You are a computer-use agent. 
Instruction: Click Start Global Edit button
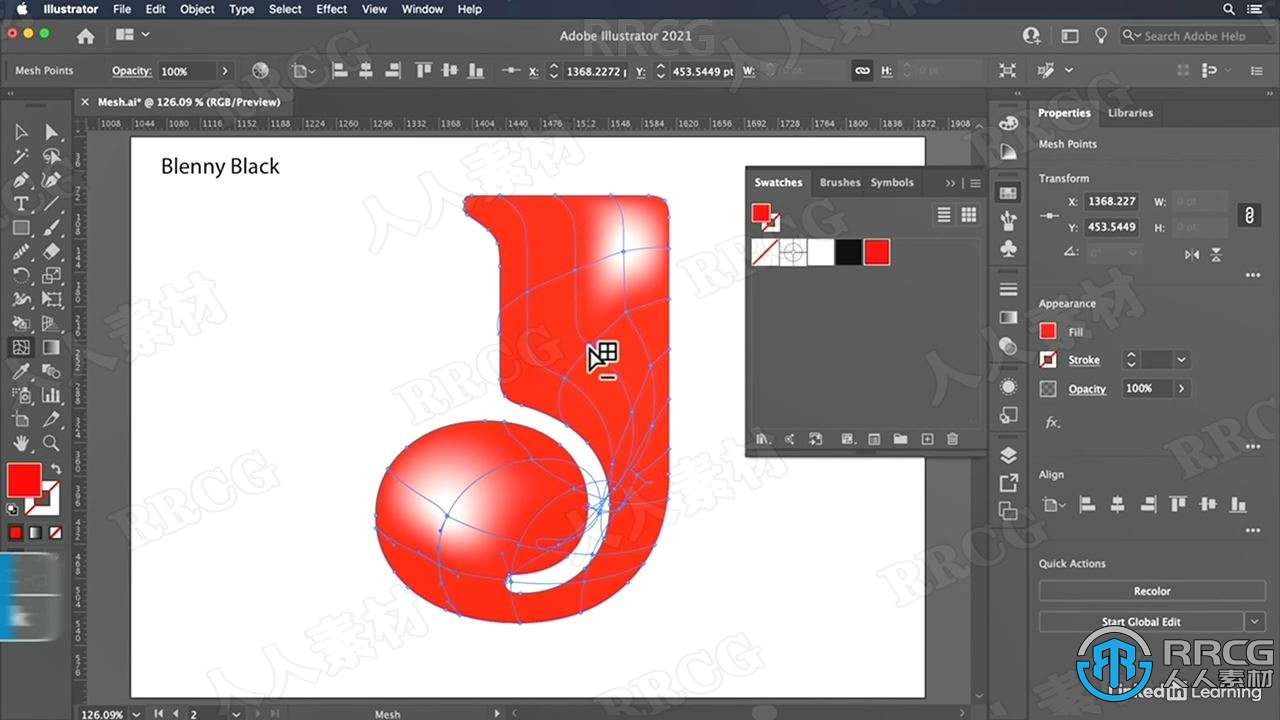[x=1141, y=621]
